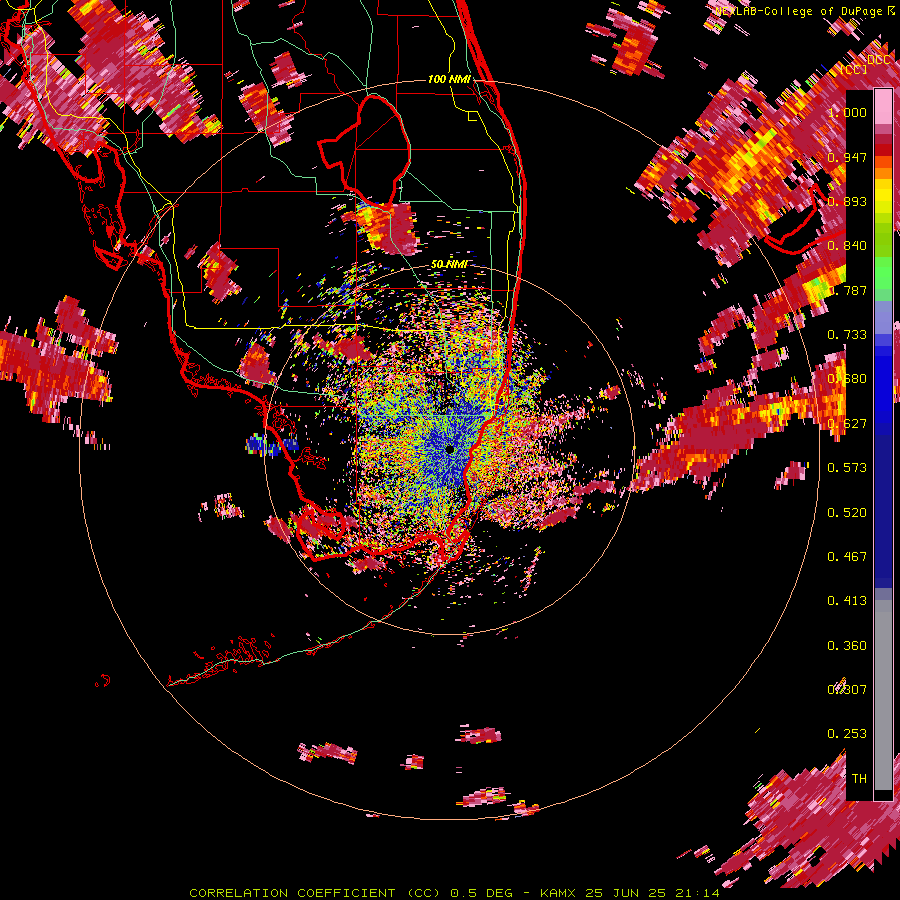The width and height of the screenshot is (900, 900).
Task: Click the "(CC)" label above the color bar
Action: pos(854,69)
